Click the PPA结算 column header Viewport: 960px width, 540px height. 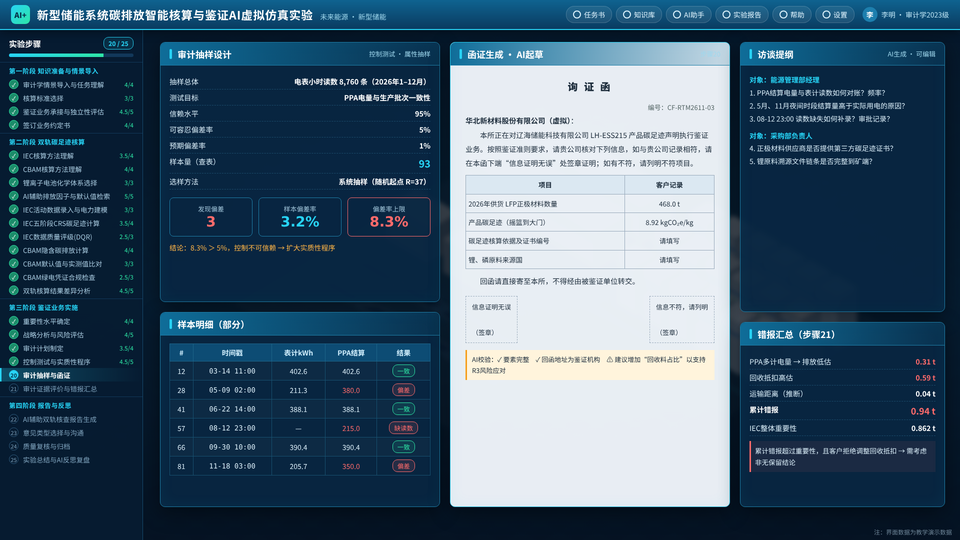tap(351, 353)
